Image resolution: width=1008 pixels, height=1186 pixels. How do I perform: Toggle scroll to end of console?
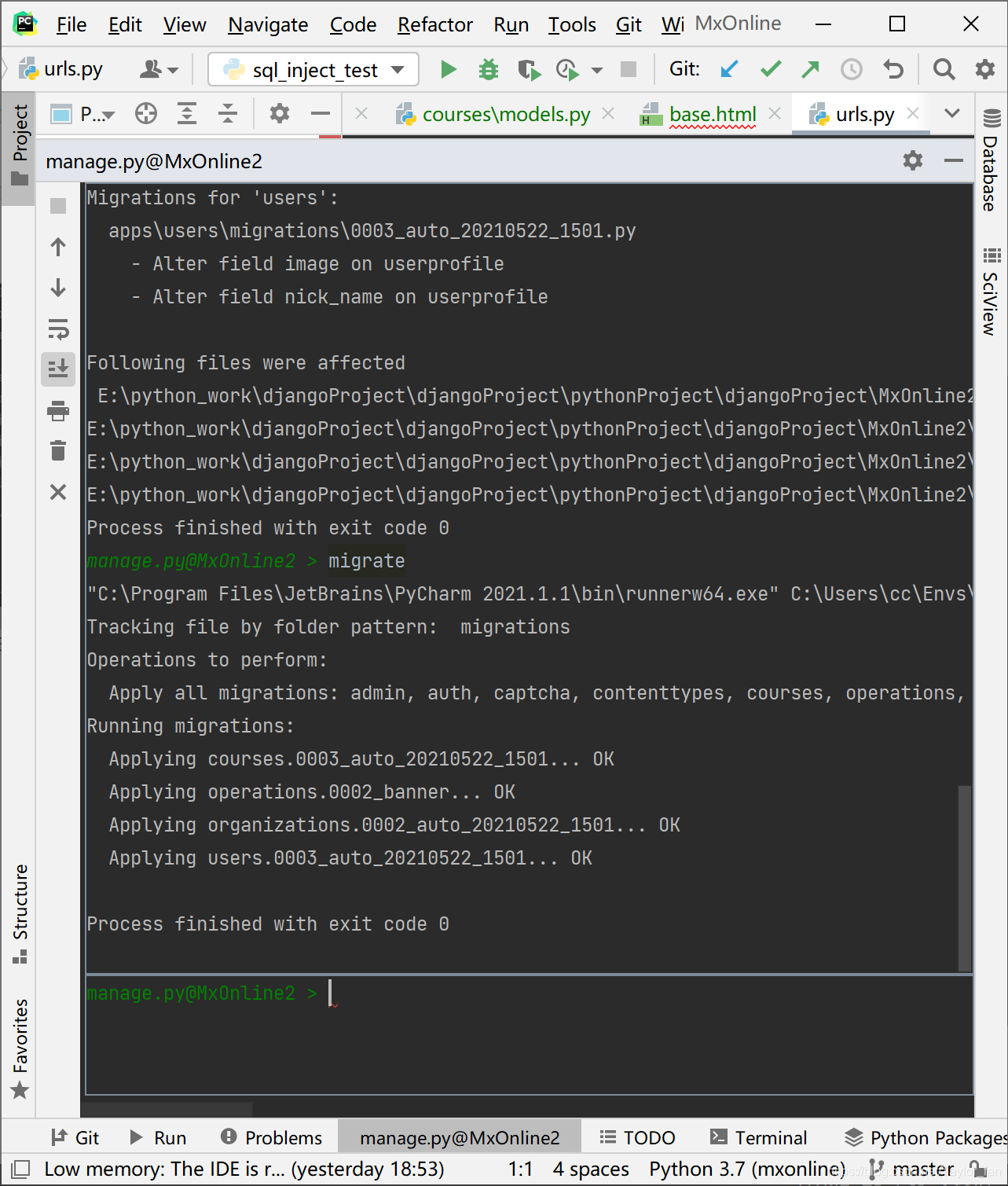click(58, 369)
